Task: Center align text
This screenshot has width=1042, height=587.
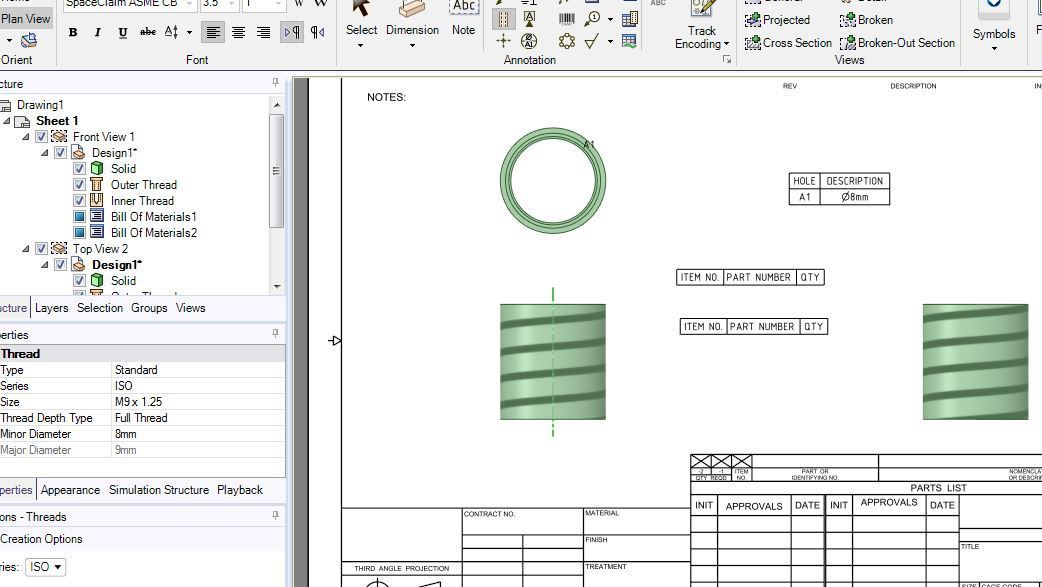Action: tap(238, 32)
